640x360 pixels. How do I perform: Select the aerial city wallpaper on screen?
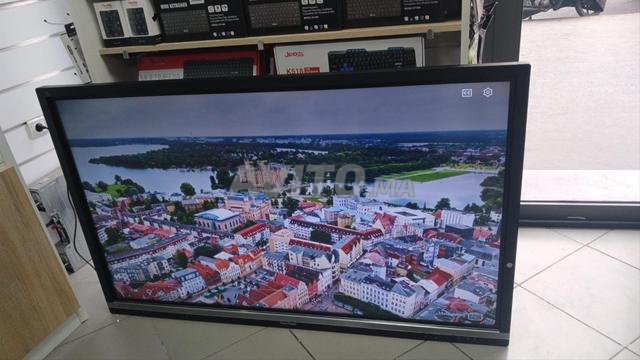pos(286,204)
